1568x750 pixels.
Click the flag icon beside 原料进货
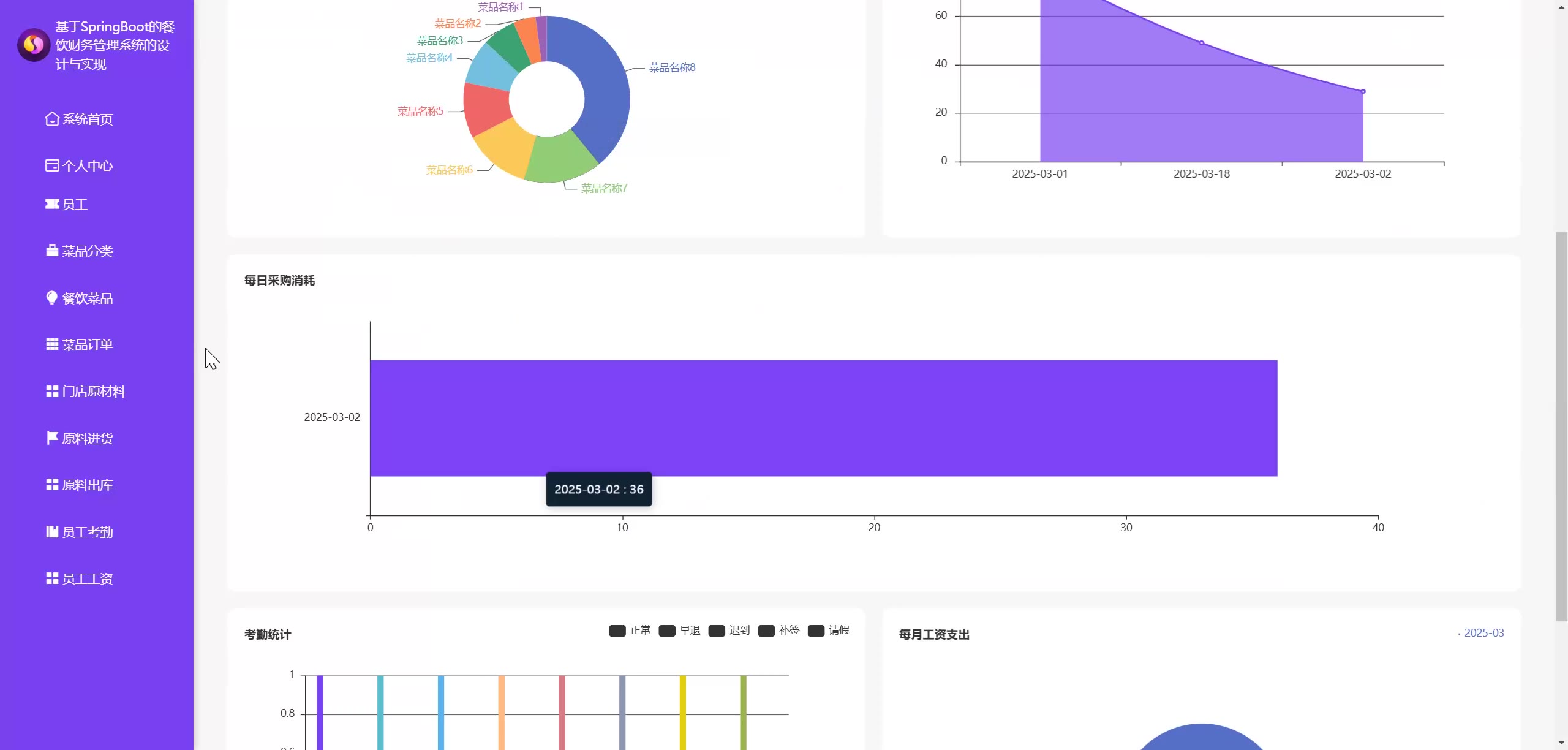click(52, 438)
